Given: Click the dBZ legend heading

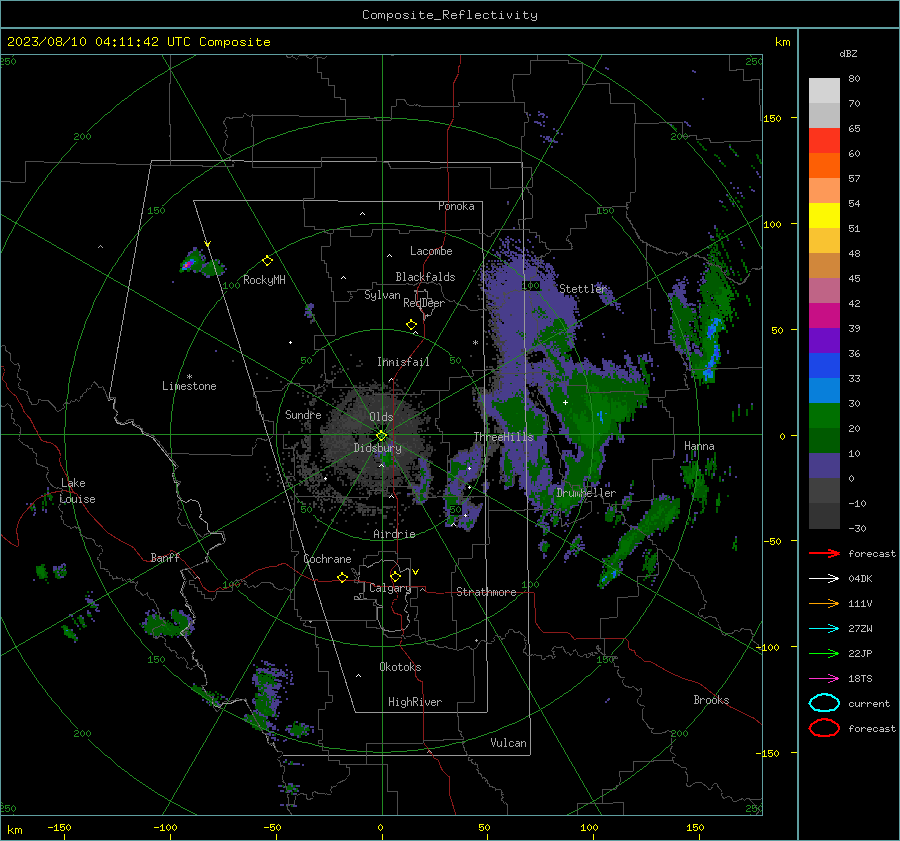Looking at the screenshot, I should click(x=848, y=54).
